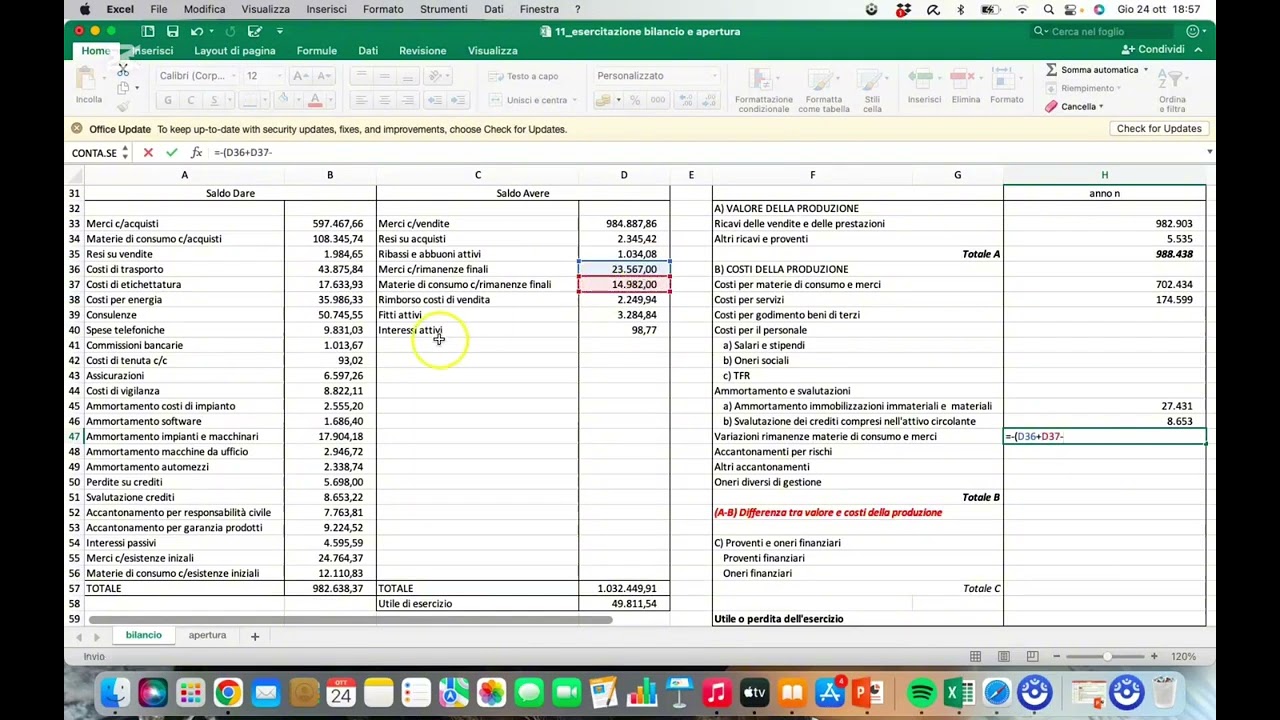This screenshot has height=720, width=1280.
Task: Cancel formula entry with red X
Action: point(148,152)
